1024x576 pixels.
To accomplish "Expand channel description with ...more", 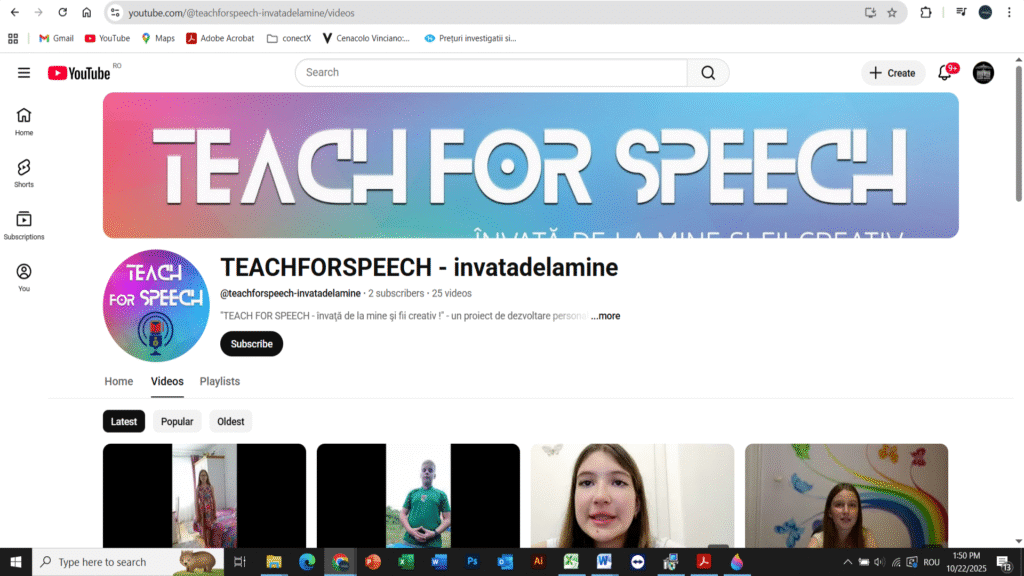I will 605,316.
